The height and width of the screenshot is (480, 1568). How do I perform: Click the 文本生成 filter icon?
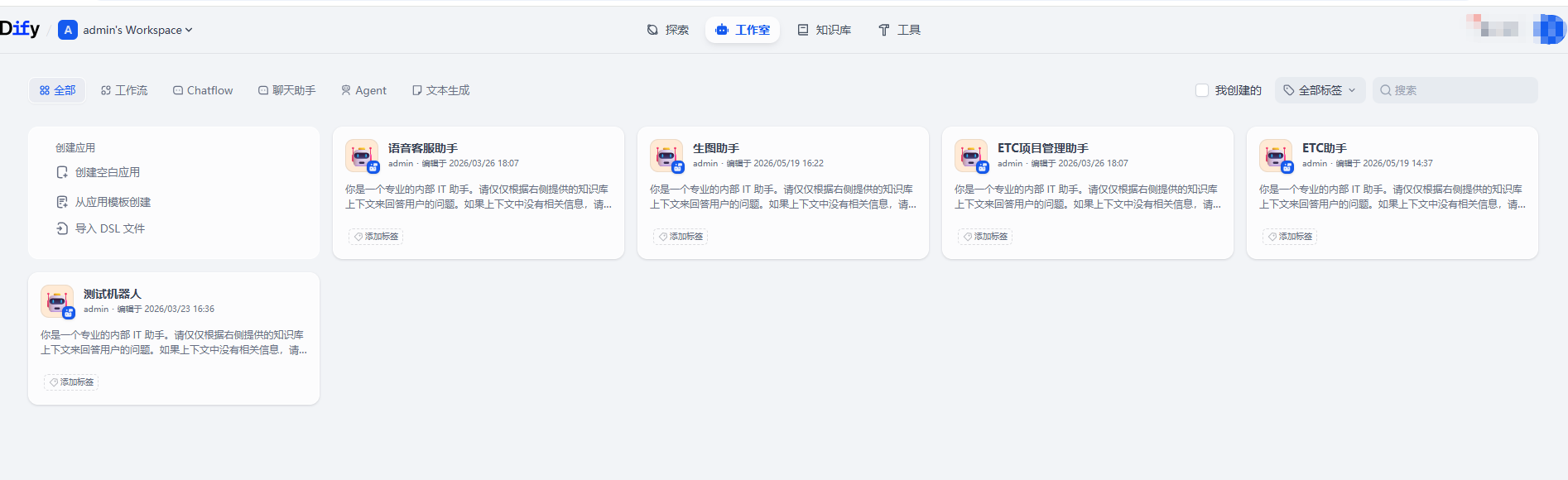click(x=417, y=90)
